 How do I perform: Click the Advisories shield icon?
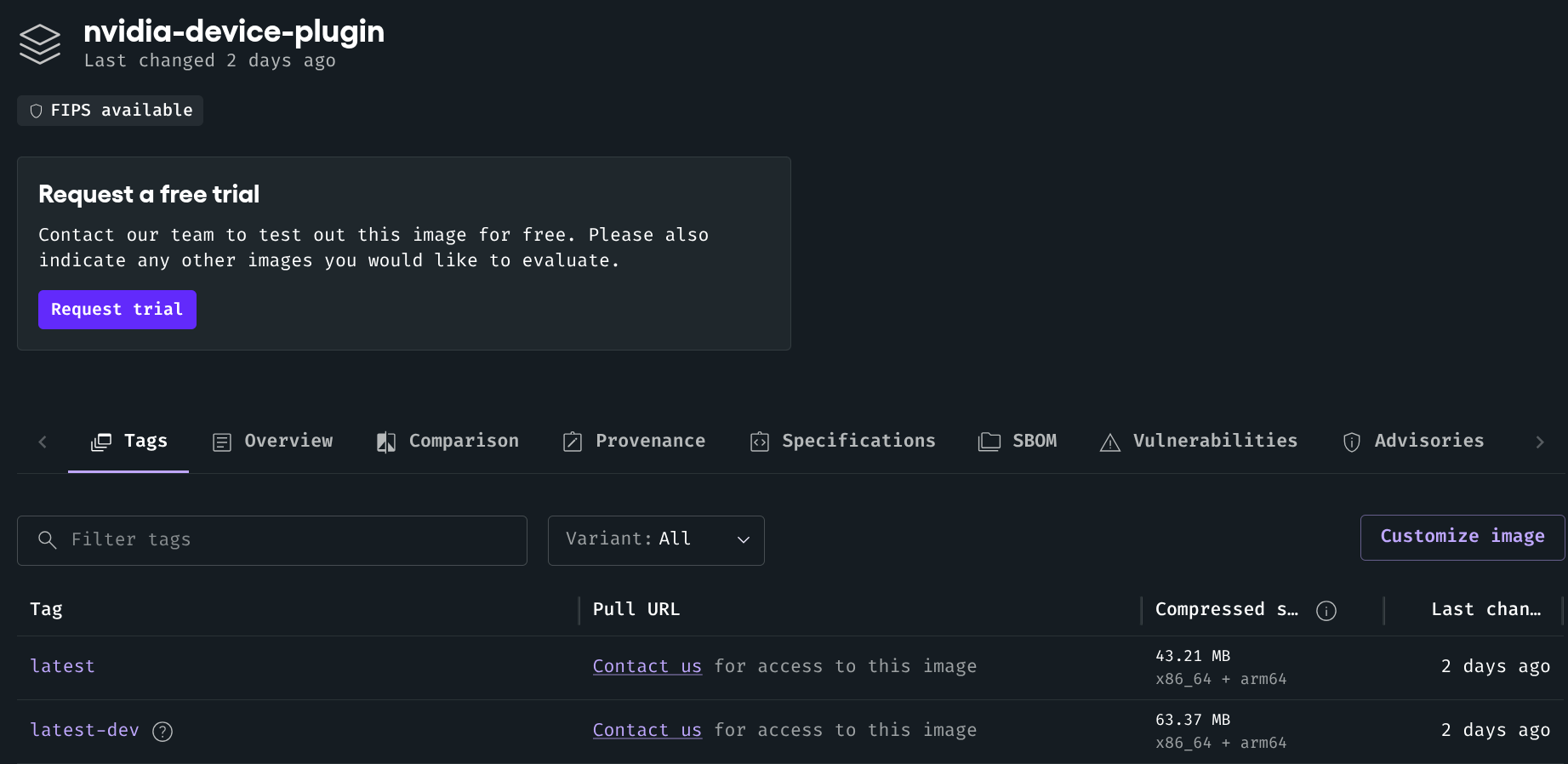[x=1352, y=442]
